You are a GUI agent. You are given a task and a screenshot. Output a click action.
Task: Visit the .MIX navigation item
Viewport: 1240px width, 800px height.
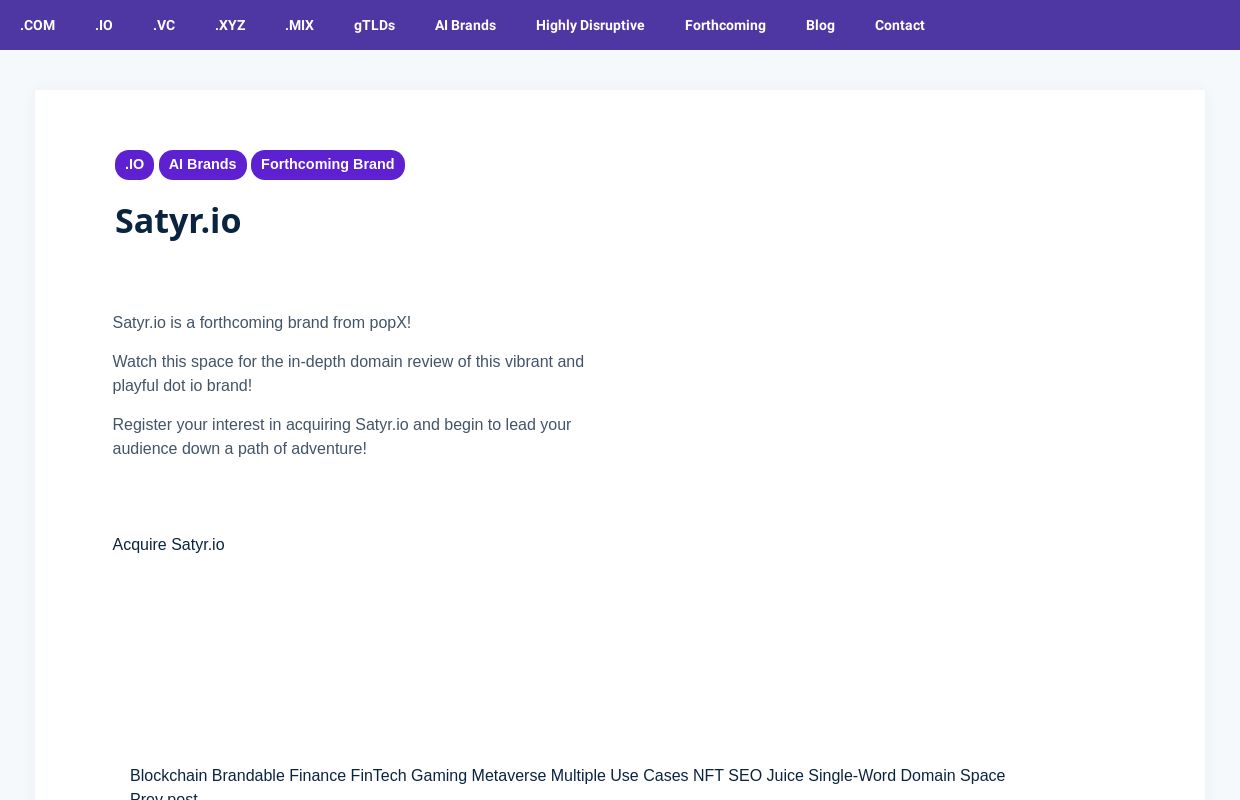(299, 25)
